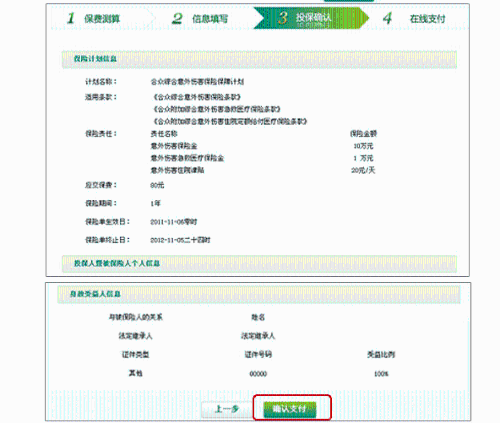
Task: Open the 急救医疗保险条款 clause link
Action: click(216, 109)
